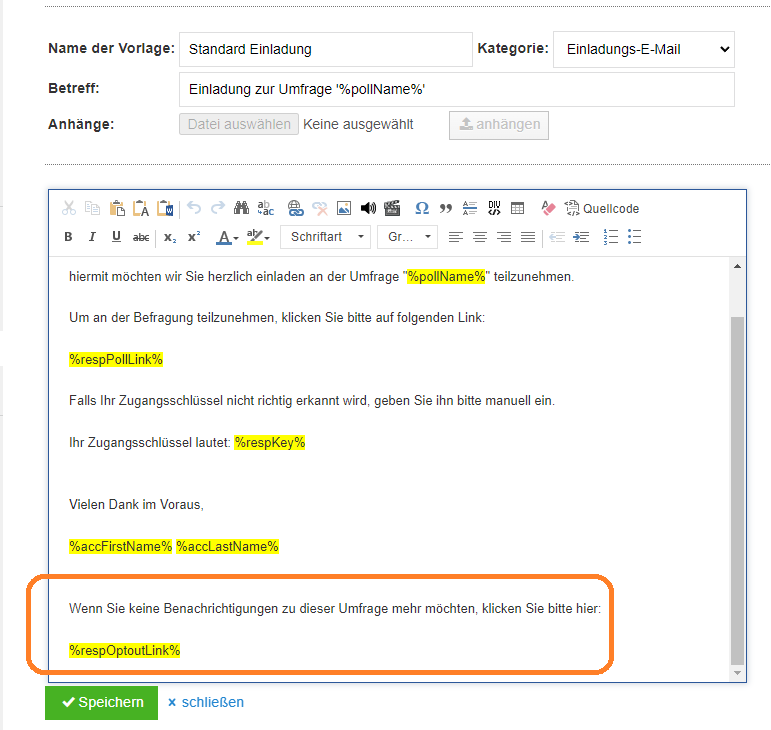The image size is (771, 730).
Task: Click the Name der Vorlage field
Action: pos(326,49)
